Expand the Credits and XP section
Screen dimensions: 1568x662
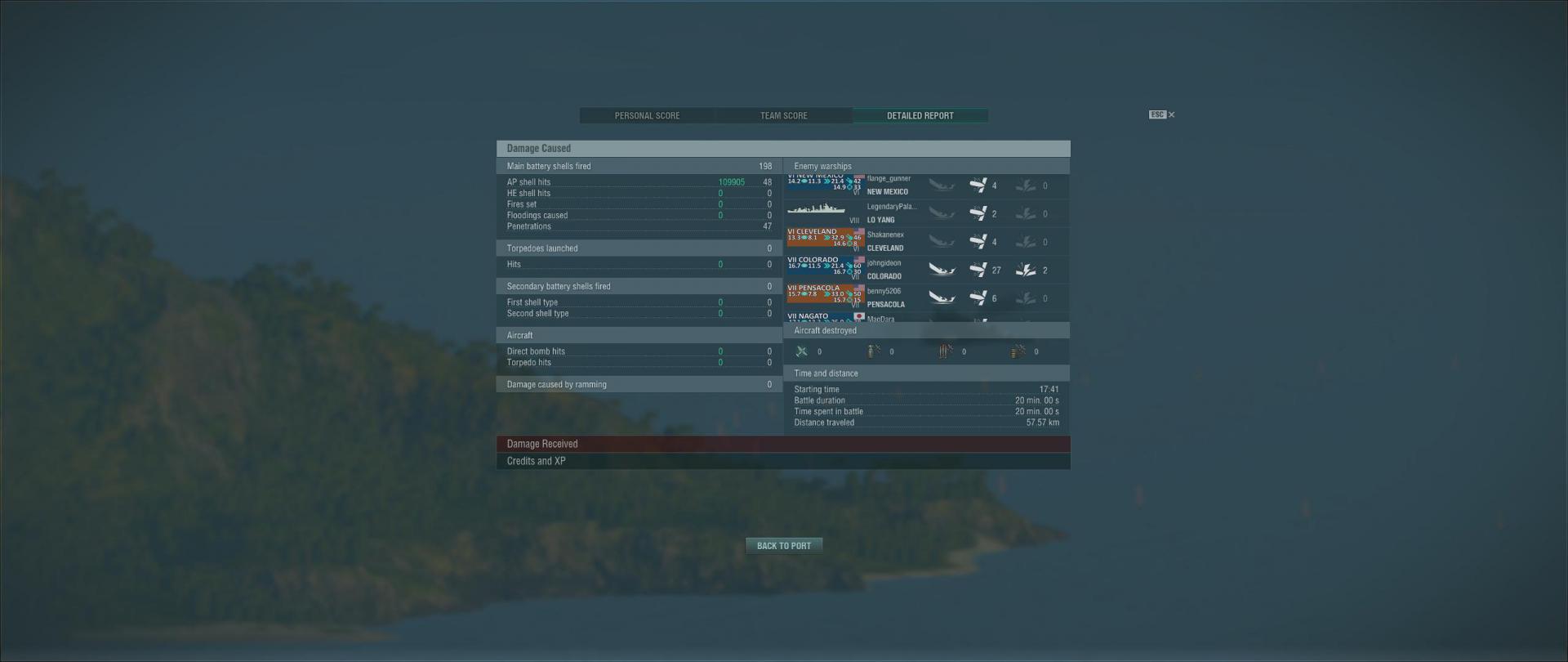pyautogui.click(x=783, y=461)
